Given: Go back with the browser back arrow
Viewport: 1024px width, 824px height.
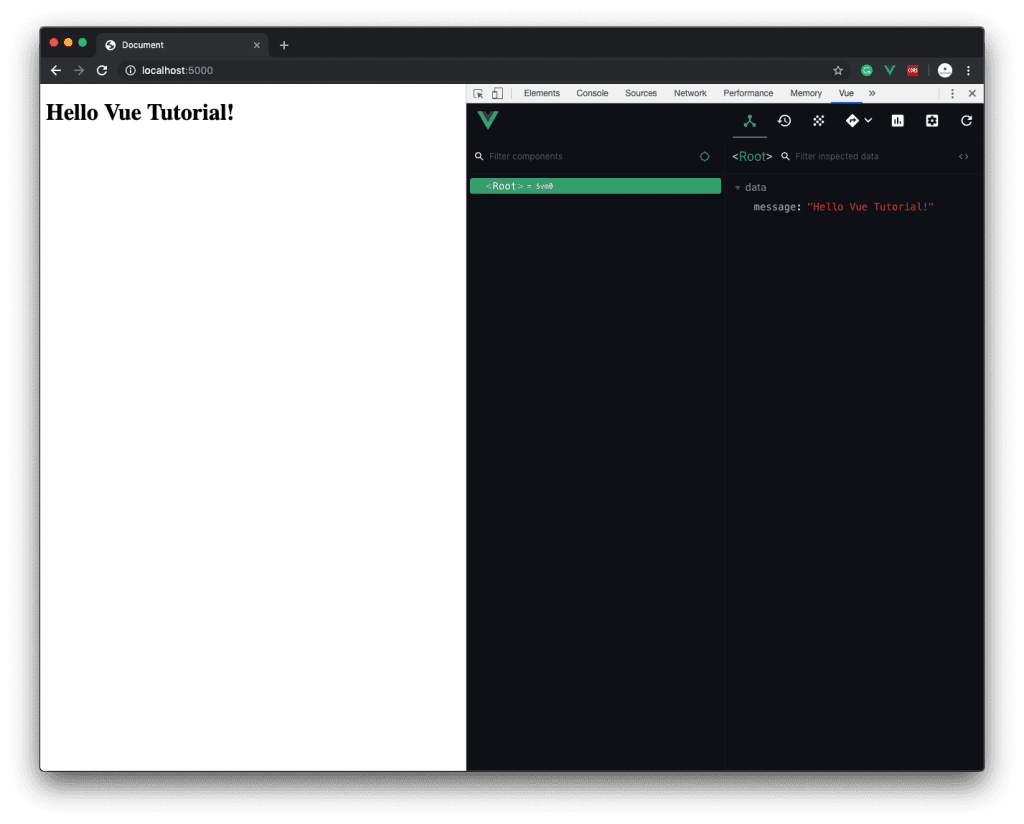Looking at the screenshot, I should coord(56,71).
